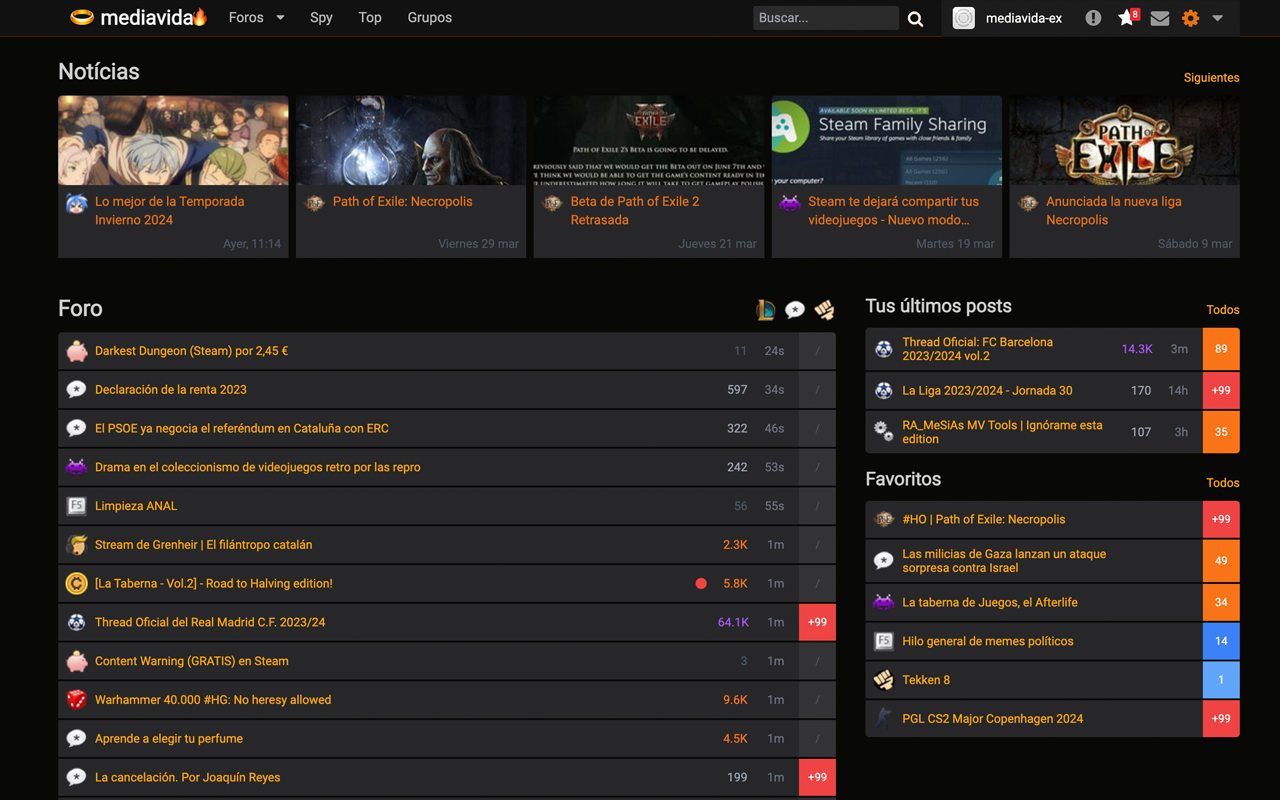Click football icon beside Real Madrid thread

pos(76,622)
